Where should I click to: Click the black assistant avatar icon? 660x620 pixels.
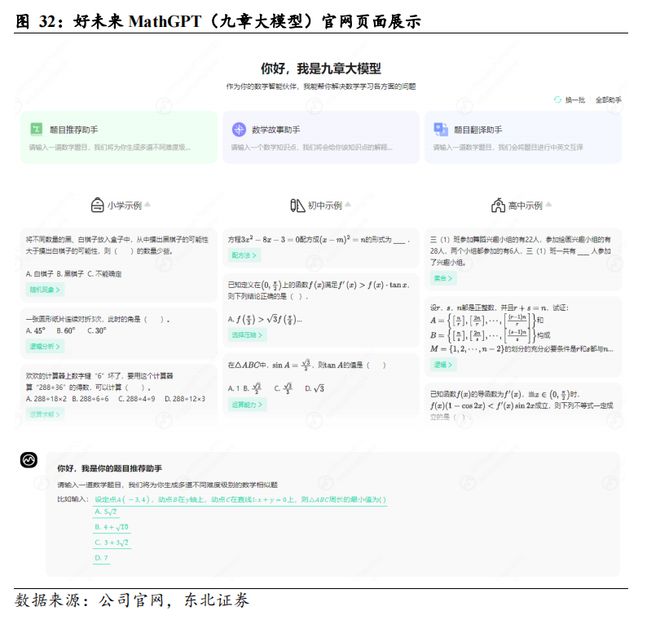[29, 460]
